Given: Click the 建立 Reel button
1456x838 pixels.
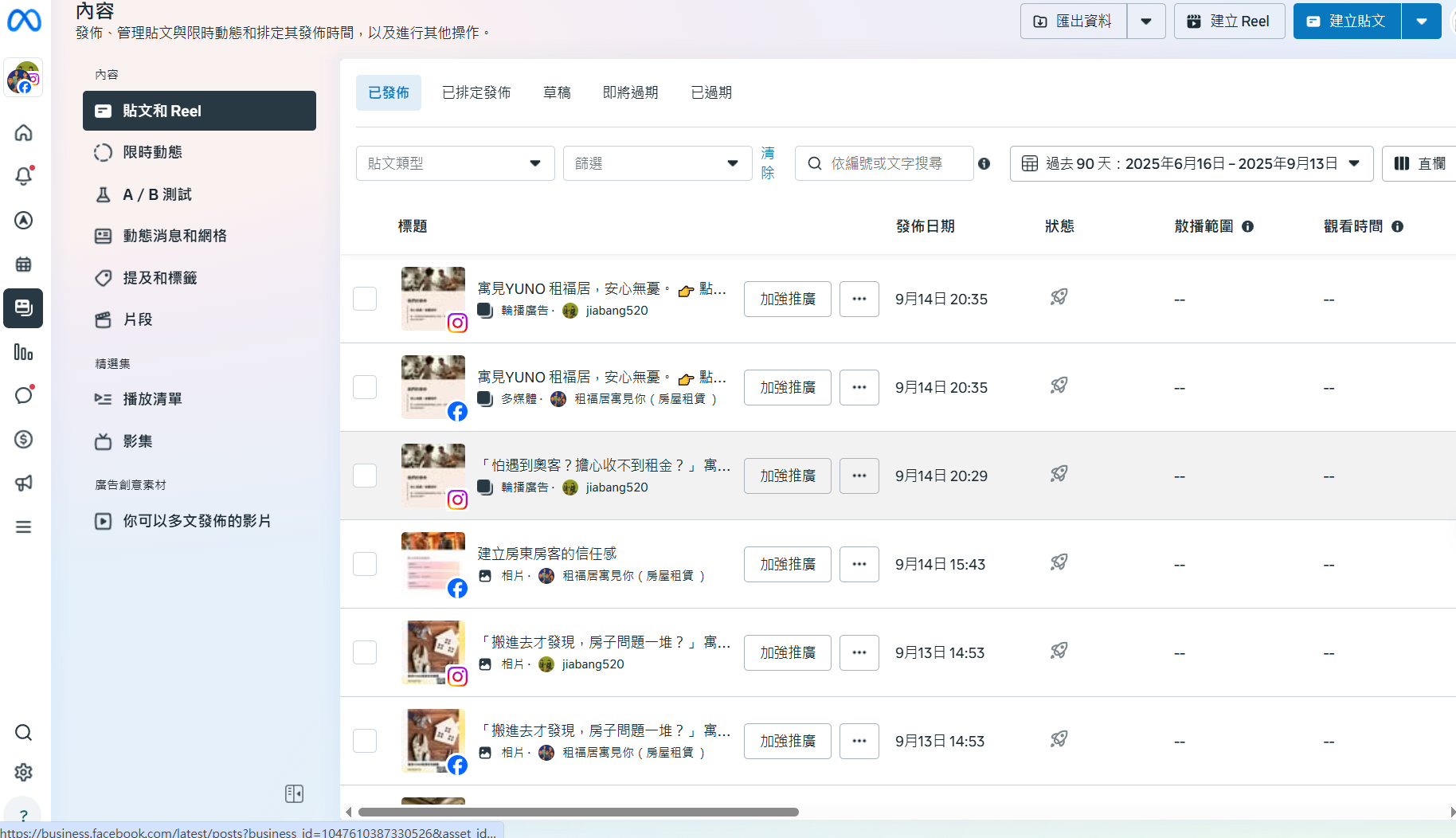Looking at the screenshot, I should pyautogui.click(x=1229, y=22).
